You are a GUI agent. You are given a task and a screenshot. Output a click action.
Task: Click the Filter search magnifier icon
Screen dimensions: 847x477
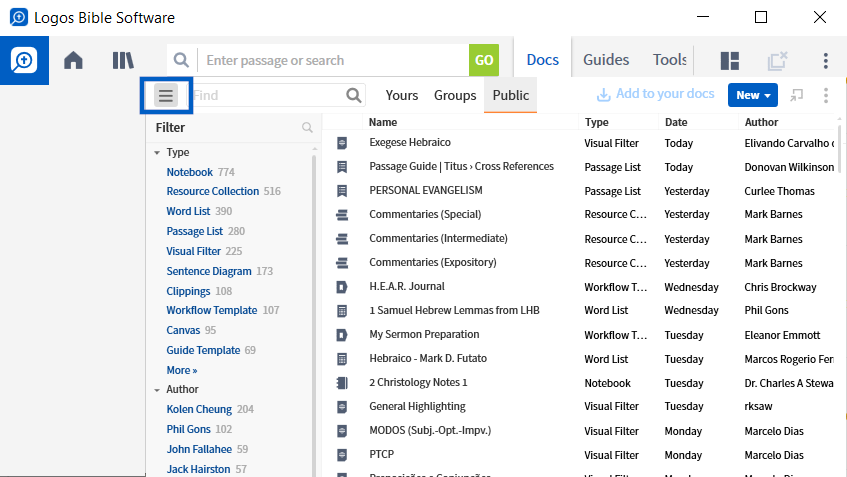point(307,127)
